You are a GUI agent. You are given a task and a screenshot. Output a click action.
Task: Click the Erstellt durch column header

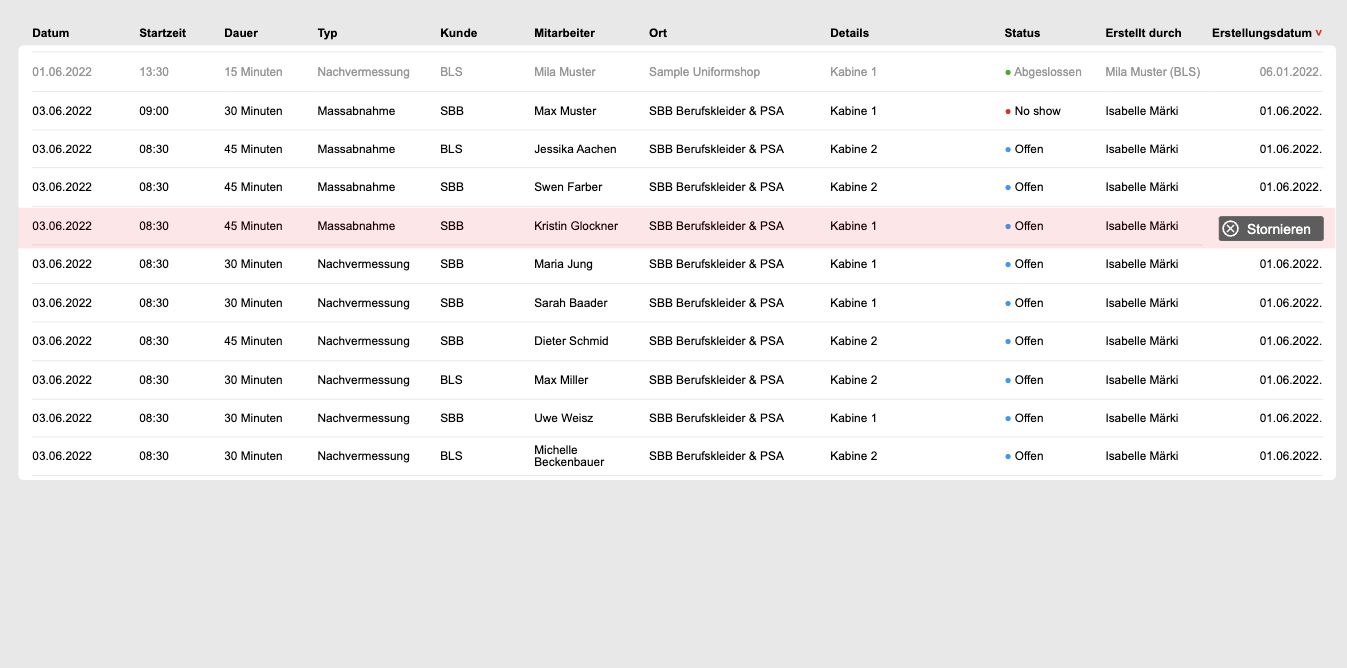pyautogui.click(x=1143, y=33)
